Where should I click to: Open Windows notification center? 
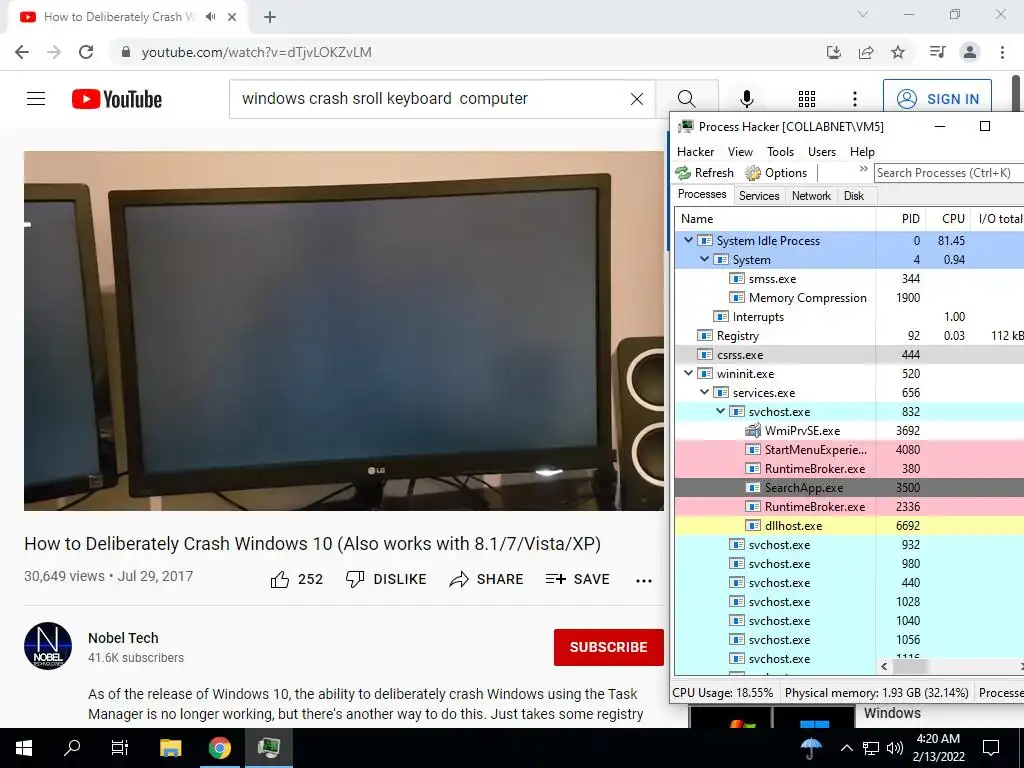click(x=991, y=748)
